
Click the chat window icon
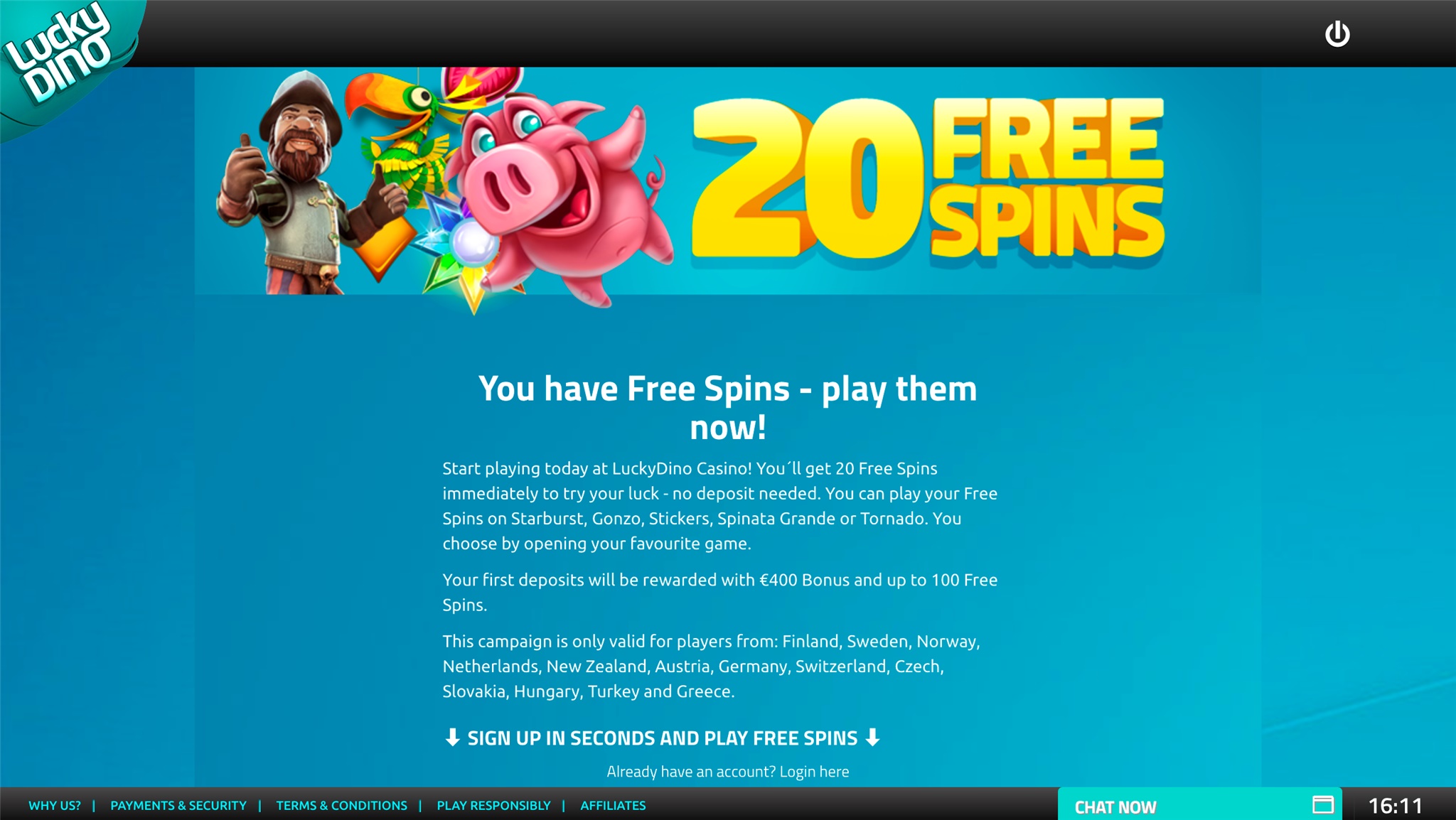(x=1322, y=804)
